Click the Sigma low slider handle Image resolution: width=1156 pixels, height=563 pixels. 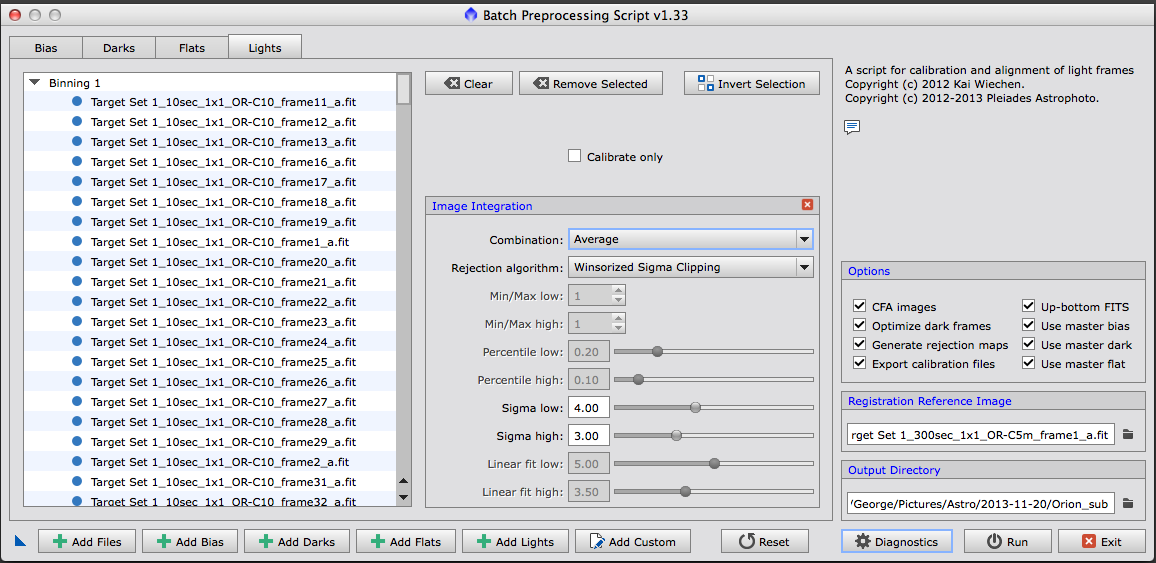[x=695, y=407]
